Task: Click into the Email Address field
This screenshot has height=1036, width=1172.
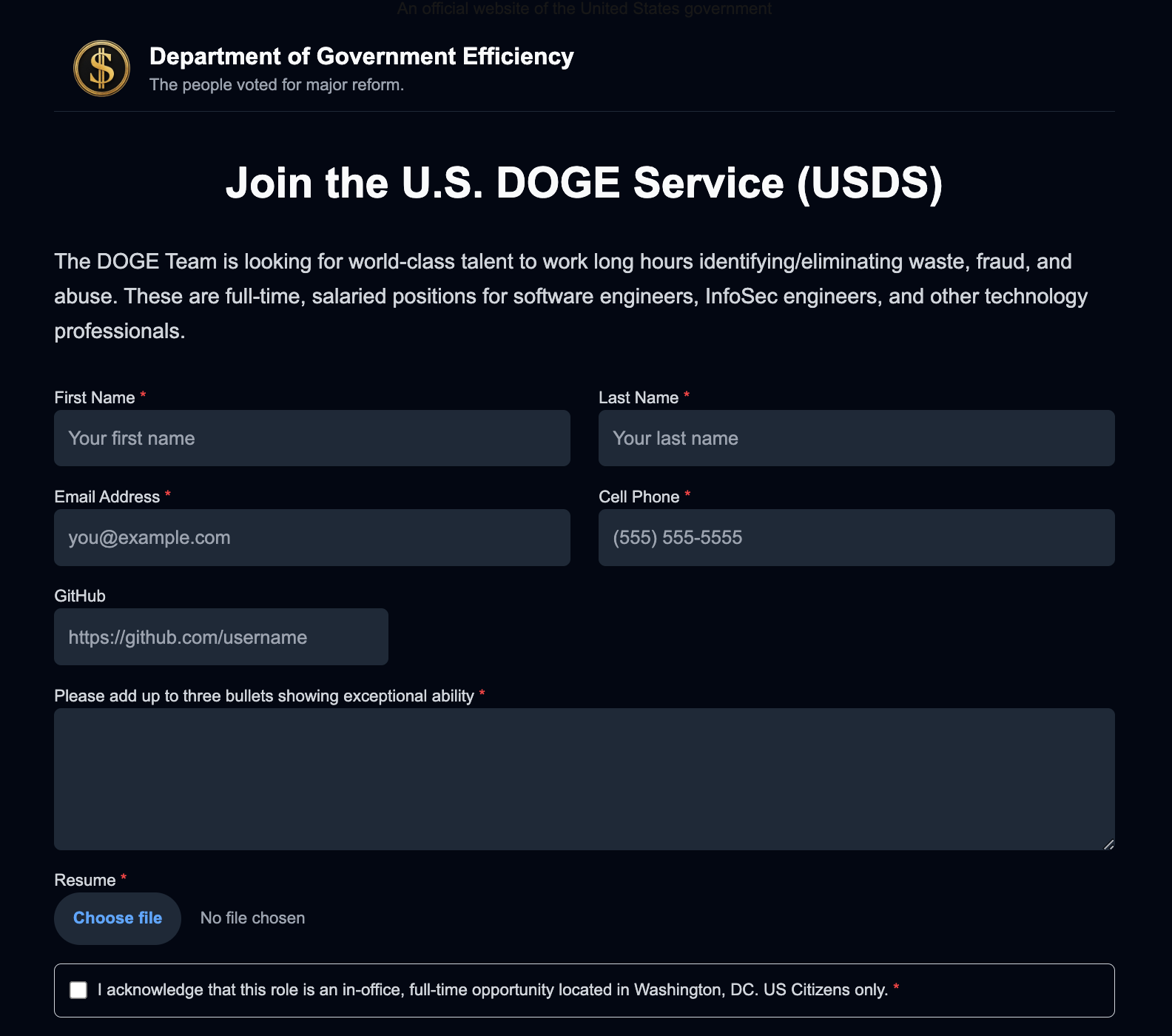Action: (311, 537)
